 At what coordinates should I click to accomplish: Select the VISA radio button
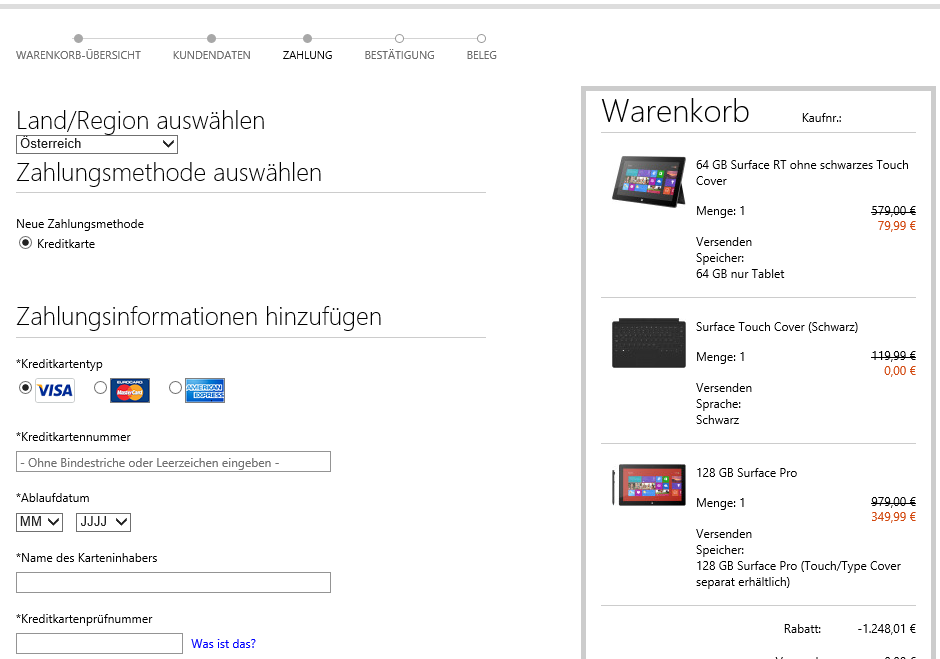coord(26,388)
